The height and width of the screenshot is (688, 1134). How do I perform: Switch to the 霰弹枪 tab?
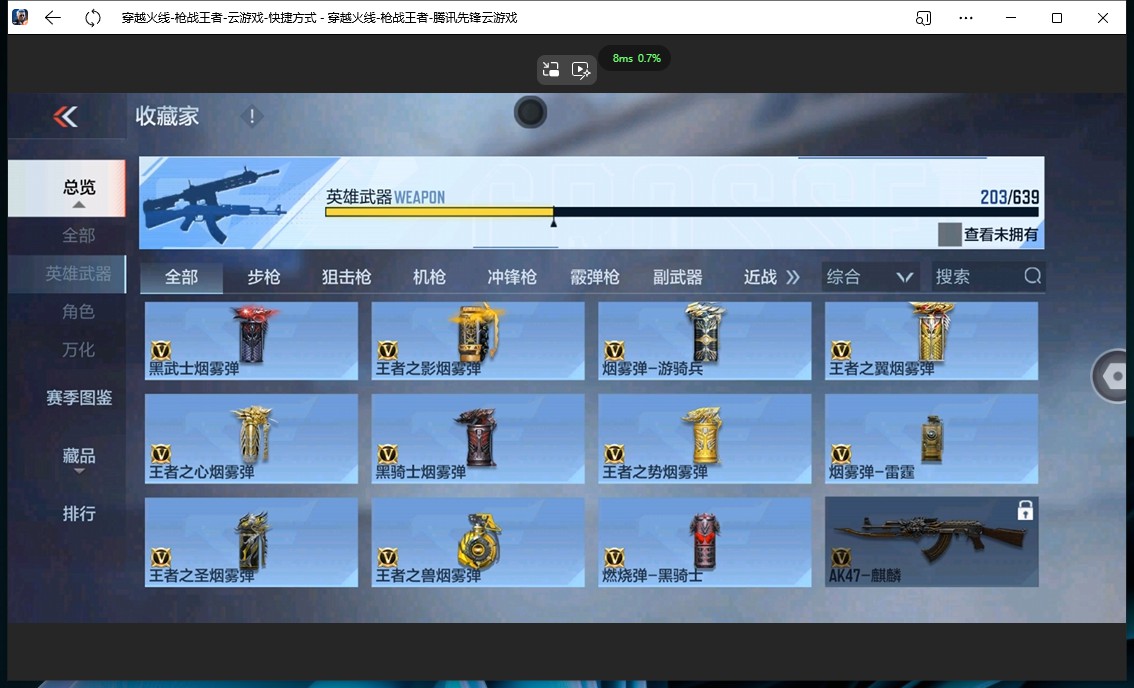point(594,277)
